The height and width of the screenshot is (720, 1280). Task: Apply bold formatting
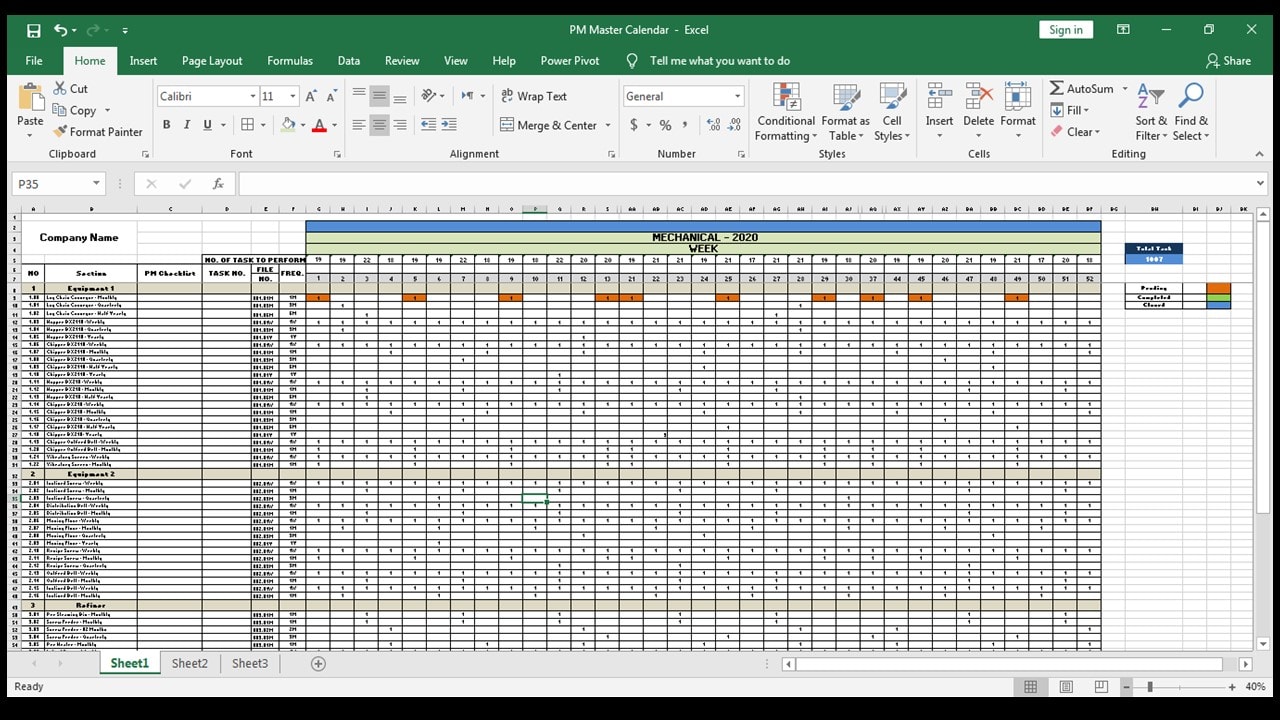click(x=167, y=124)
